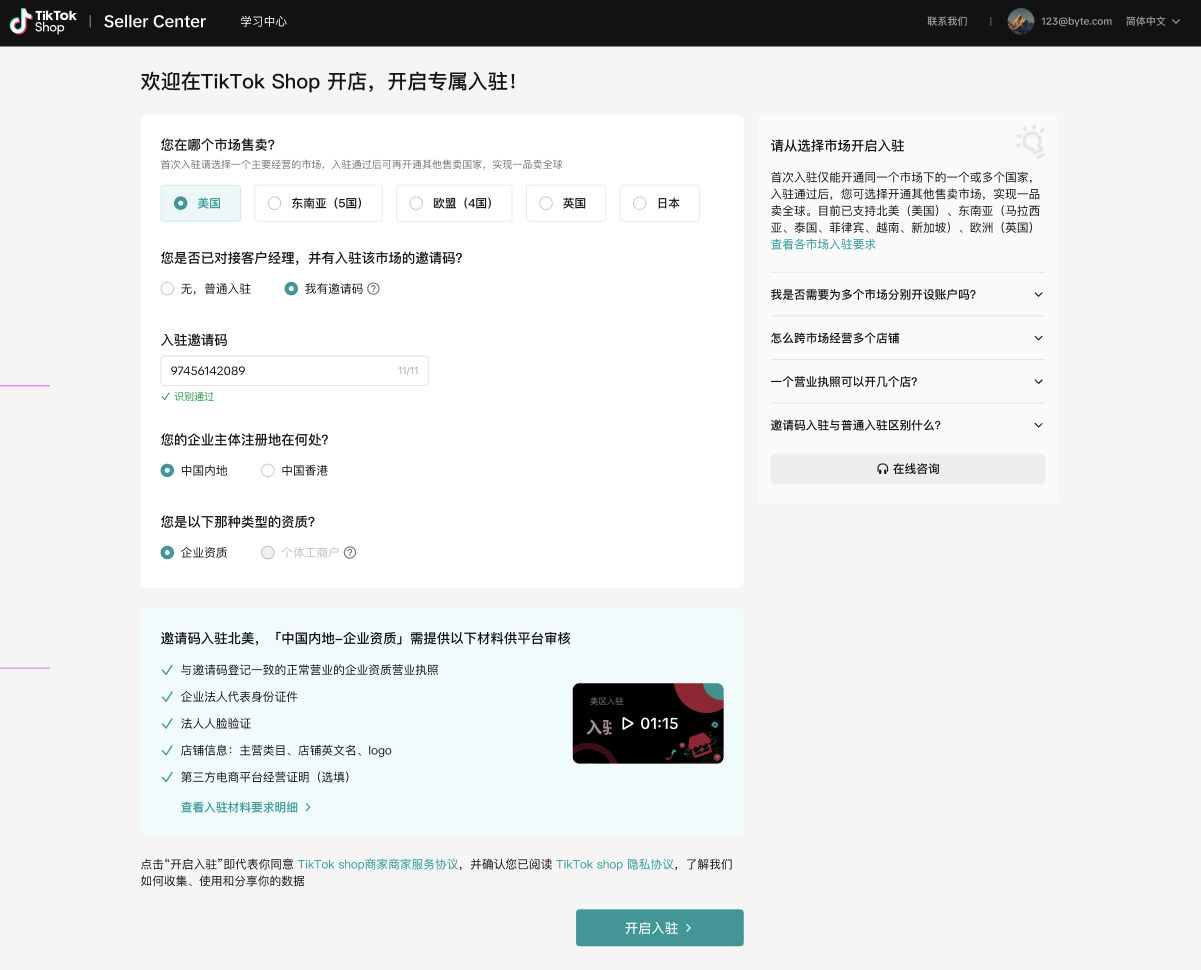Click the 开启入驻 button
The image size is (1201, 970).
click(659, 927)
